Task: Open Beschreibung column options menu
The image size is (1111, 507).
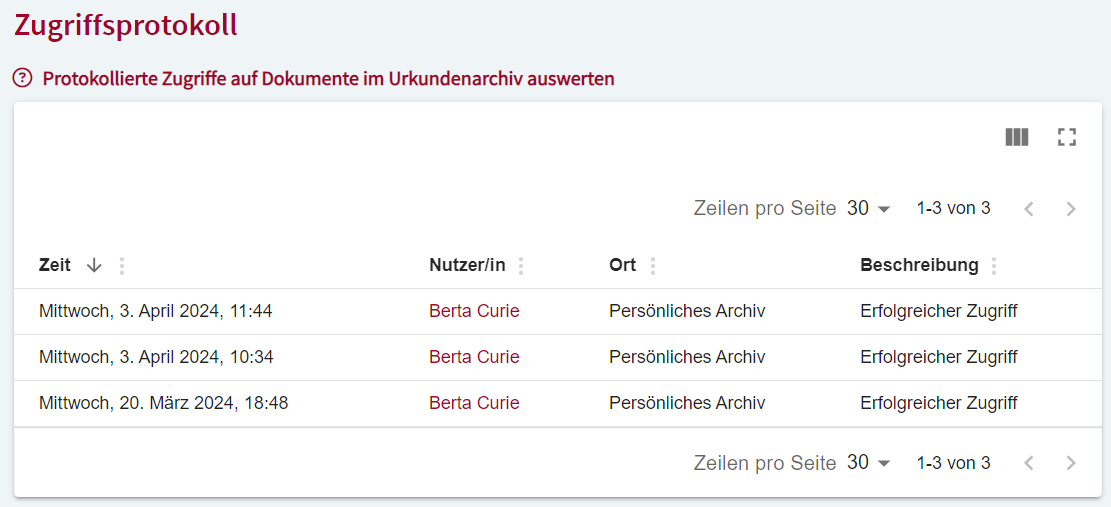Action: 994,266
